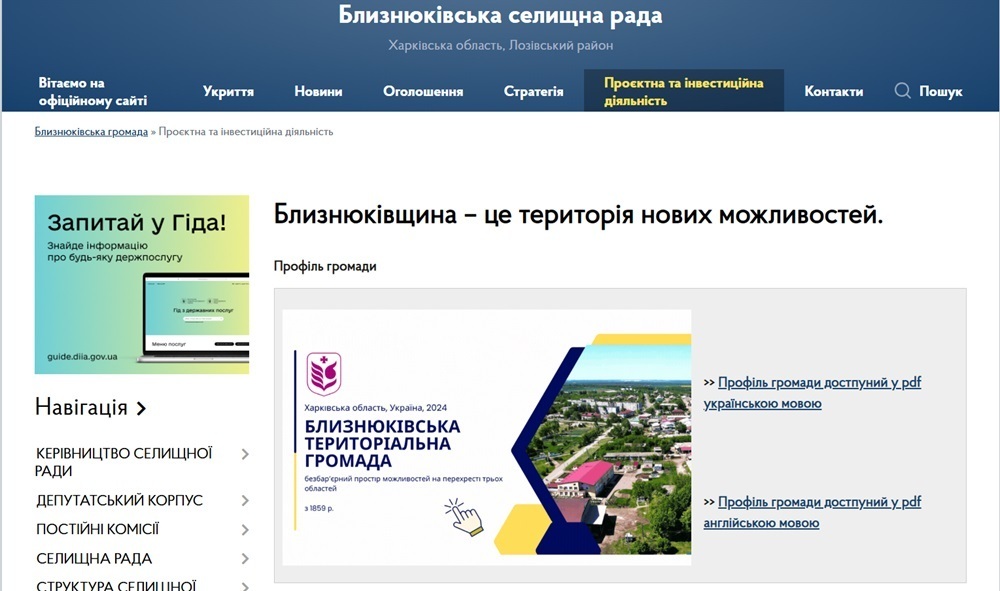Click the Запитай у Гіда banner
Screen dimensions: 1000x591
pos(141,284)
